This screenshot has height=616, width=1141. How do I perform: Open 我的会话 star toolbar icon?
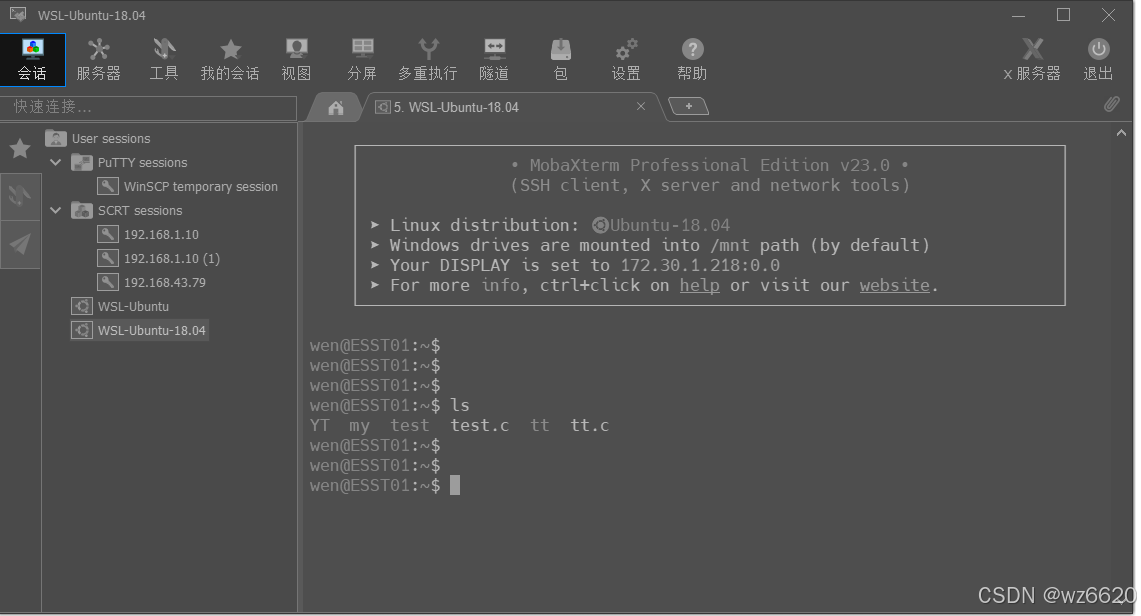pos(230,60)
